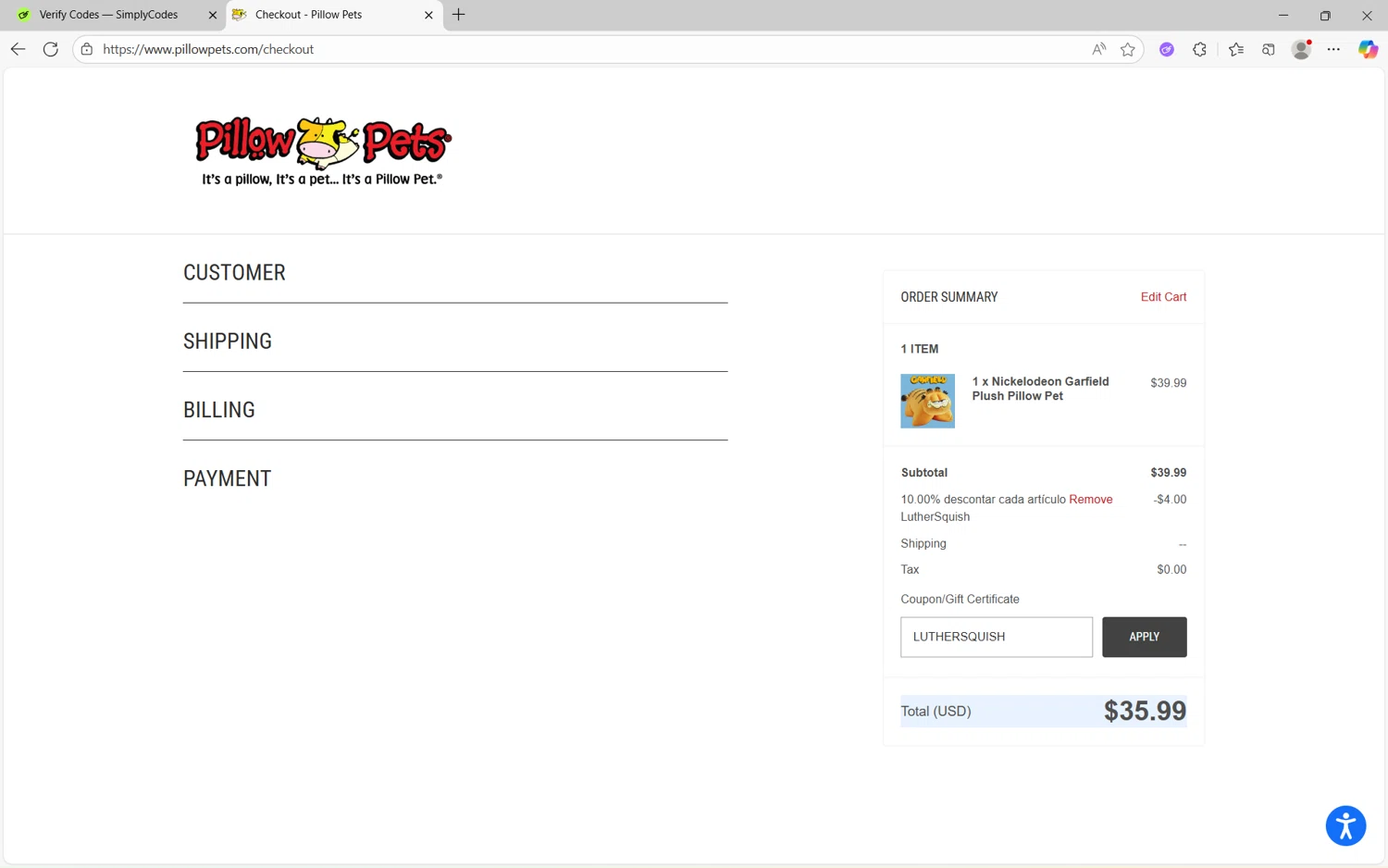This screenshot has width=1388, height=868.
Task: Open the Collections icon
Action: 1269,50
